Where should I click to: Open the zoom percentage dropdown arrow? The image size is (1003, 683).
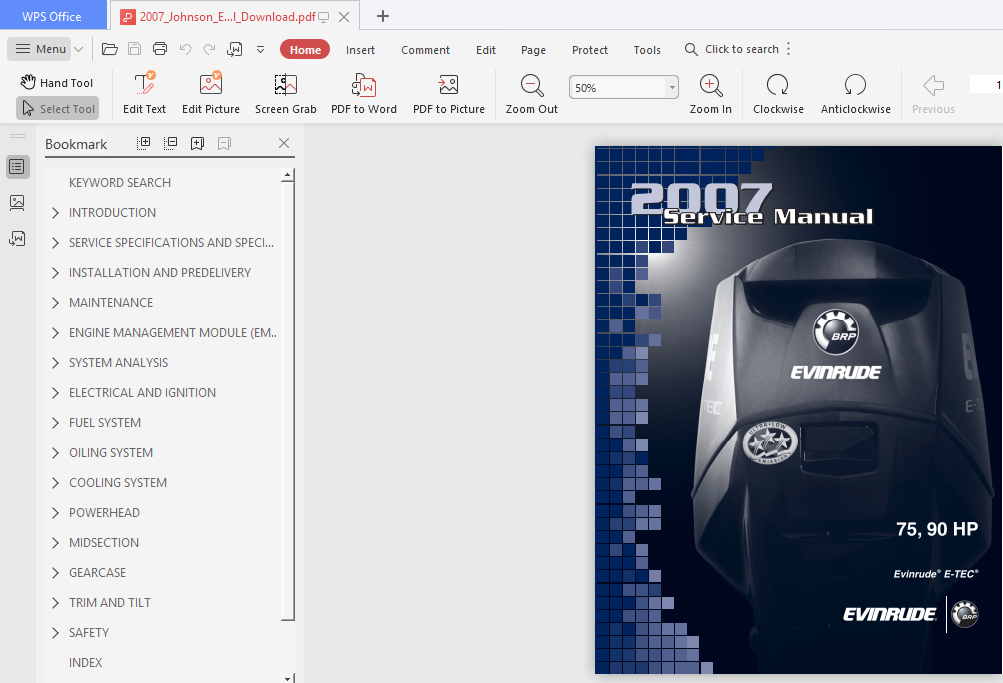point(672,88)
